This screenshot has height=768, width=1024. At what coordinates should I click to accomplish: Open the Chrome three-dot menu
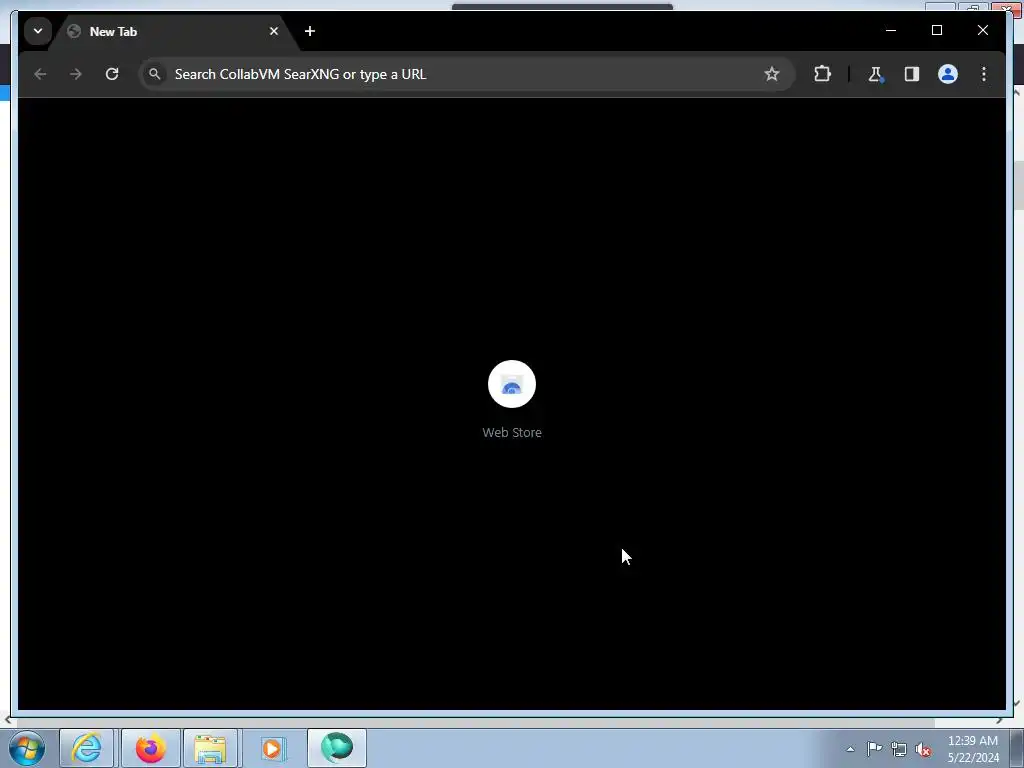[984, 74]
